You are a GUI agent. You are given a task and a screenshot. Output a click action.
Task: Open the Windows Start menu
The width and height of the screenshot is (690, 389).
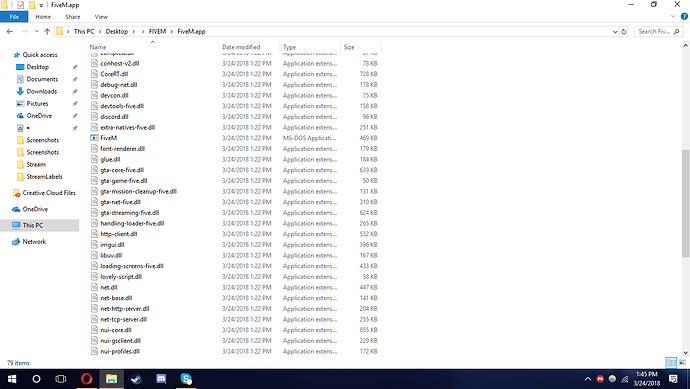click(12, 379)
